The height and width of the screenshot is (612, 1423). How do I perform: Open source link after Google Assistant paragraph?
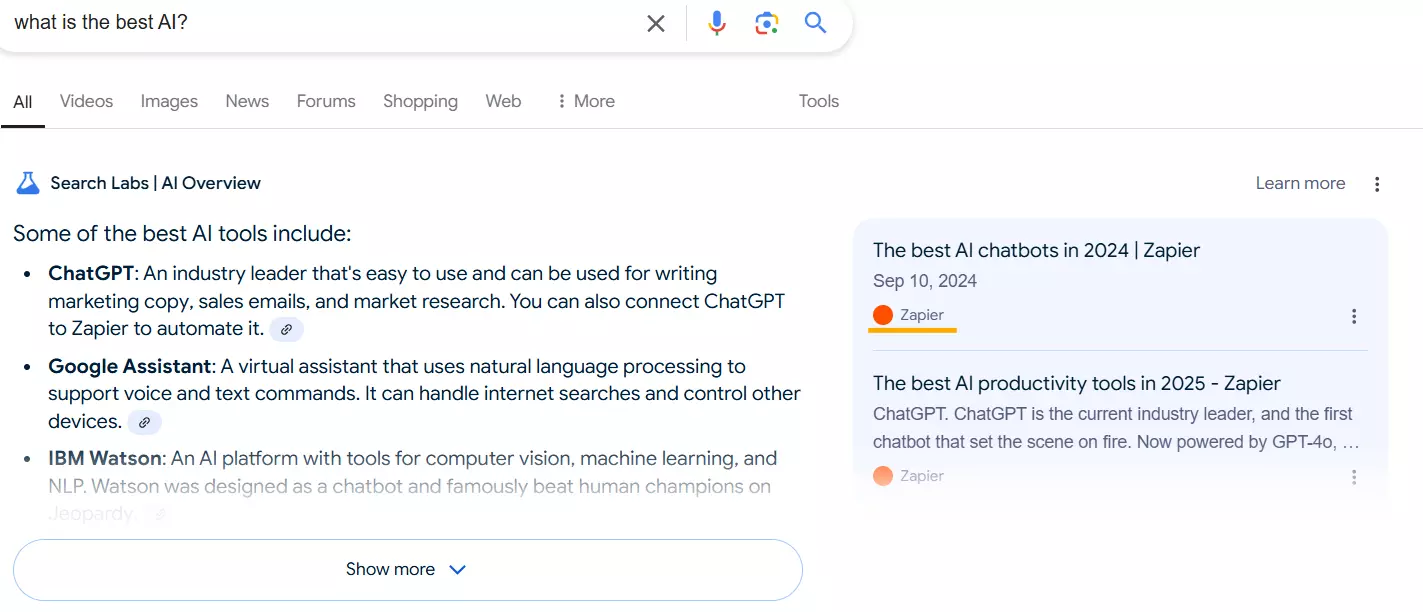coord(144,422)
